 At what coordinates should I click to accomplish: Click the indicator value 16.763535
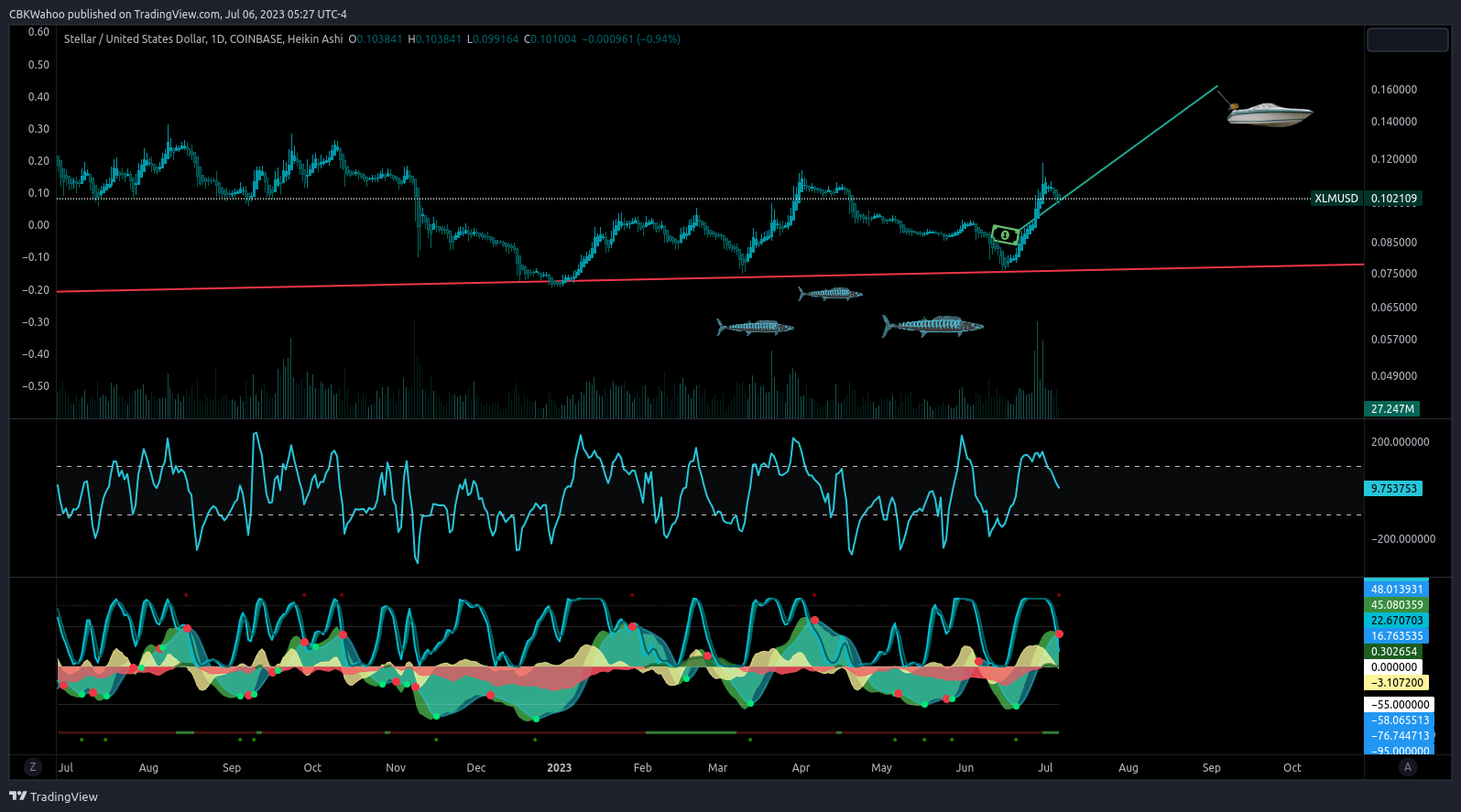coord(1397,636)
